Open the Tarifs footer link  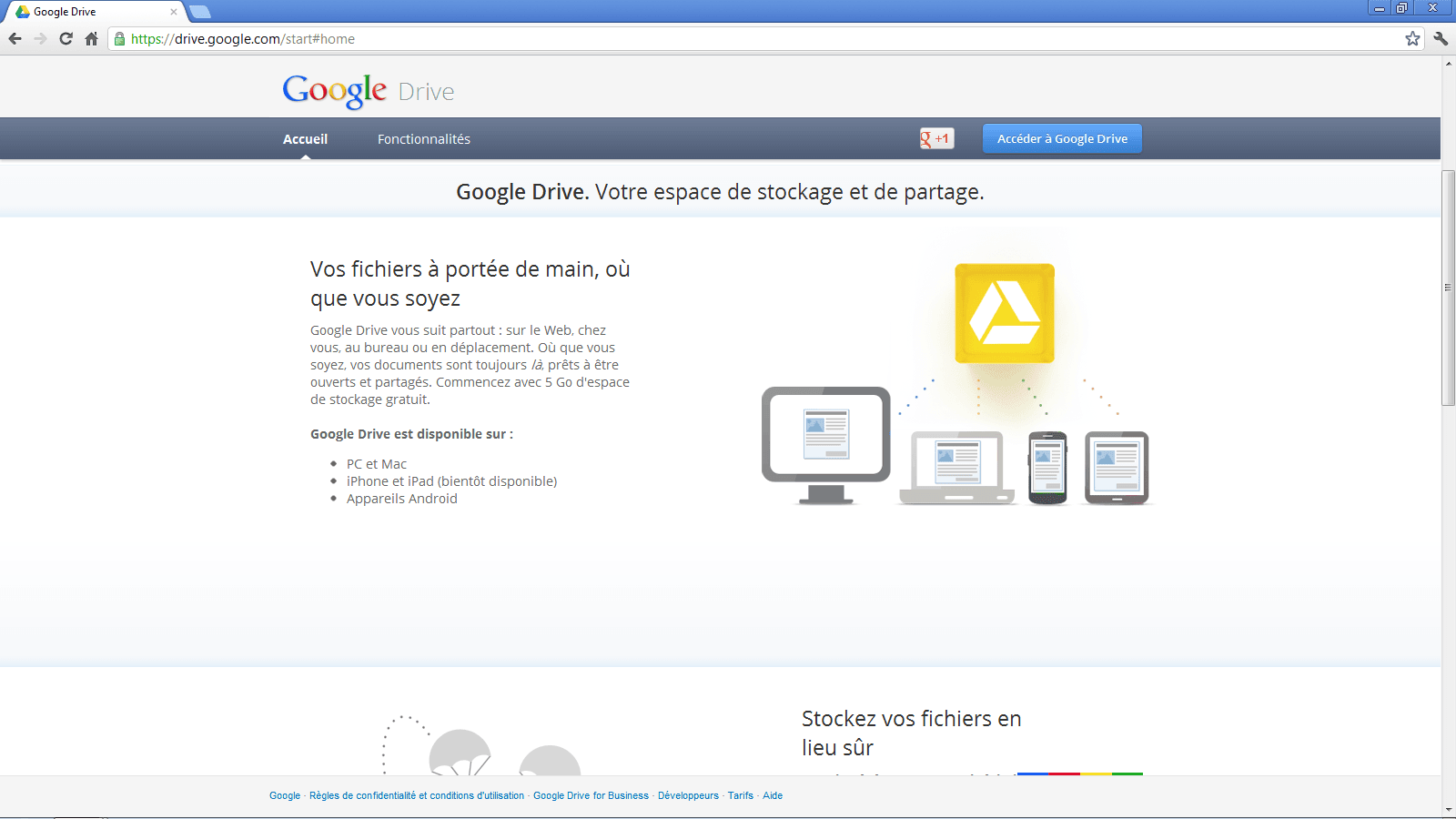coord(740,795)
